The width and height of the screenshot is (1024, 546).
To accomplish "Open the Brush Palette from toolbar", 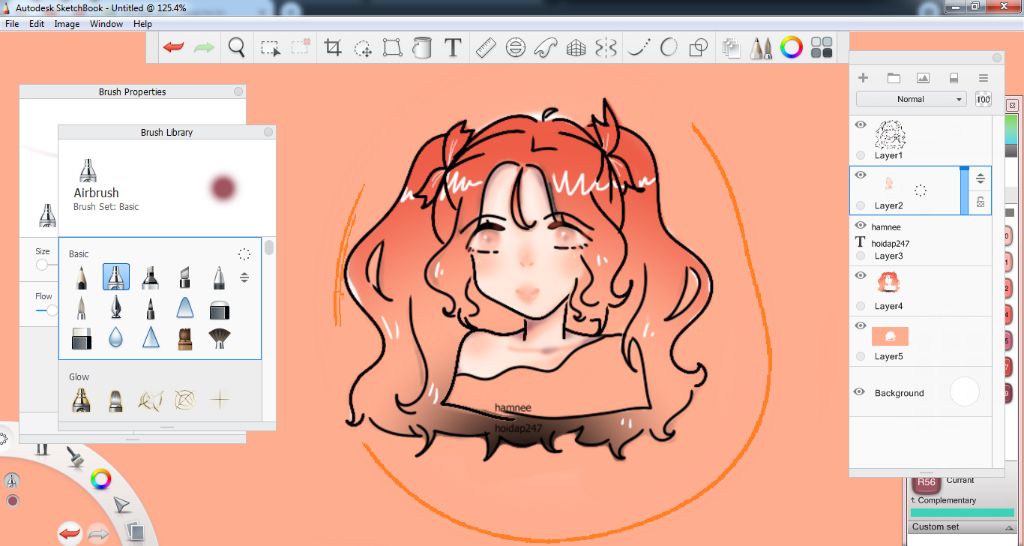I will [760, 48].
